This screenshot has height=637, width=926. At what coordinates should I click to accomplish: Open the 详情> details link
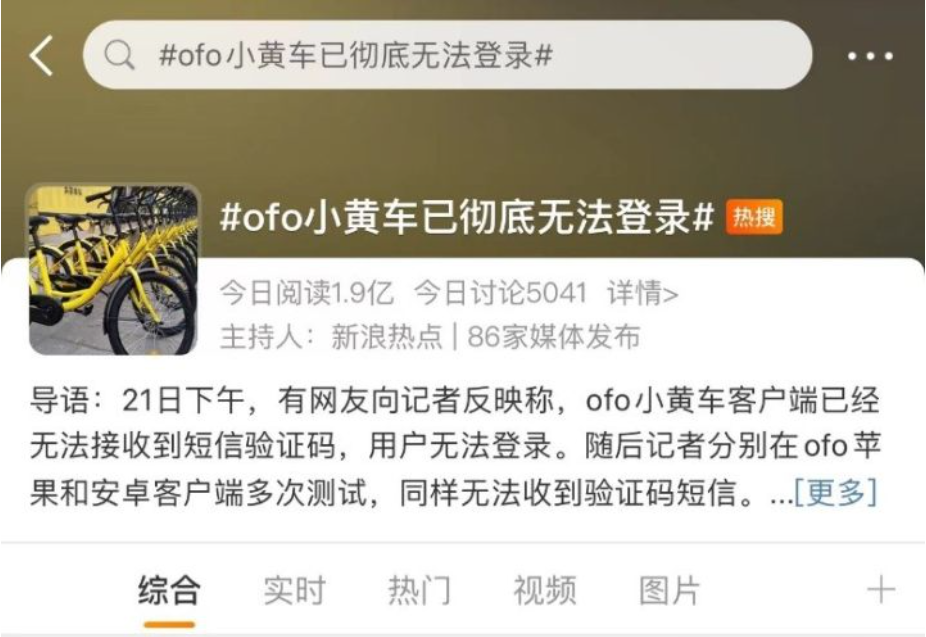click(643, 292)
